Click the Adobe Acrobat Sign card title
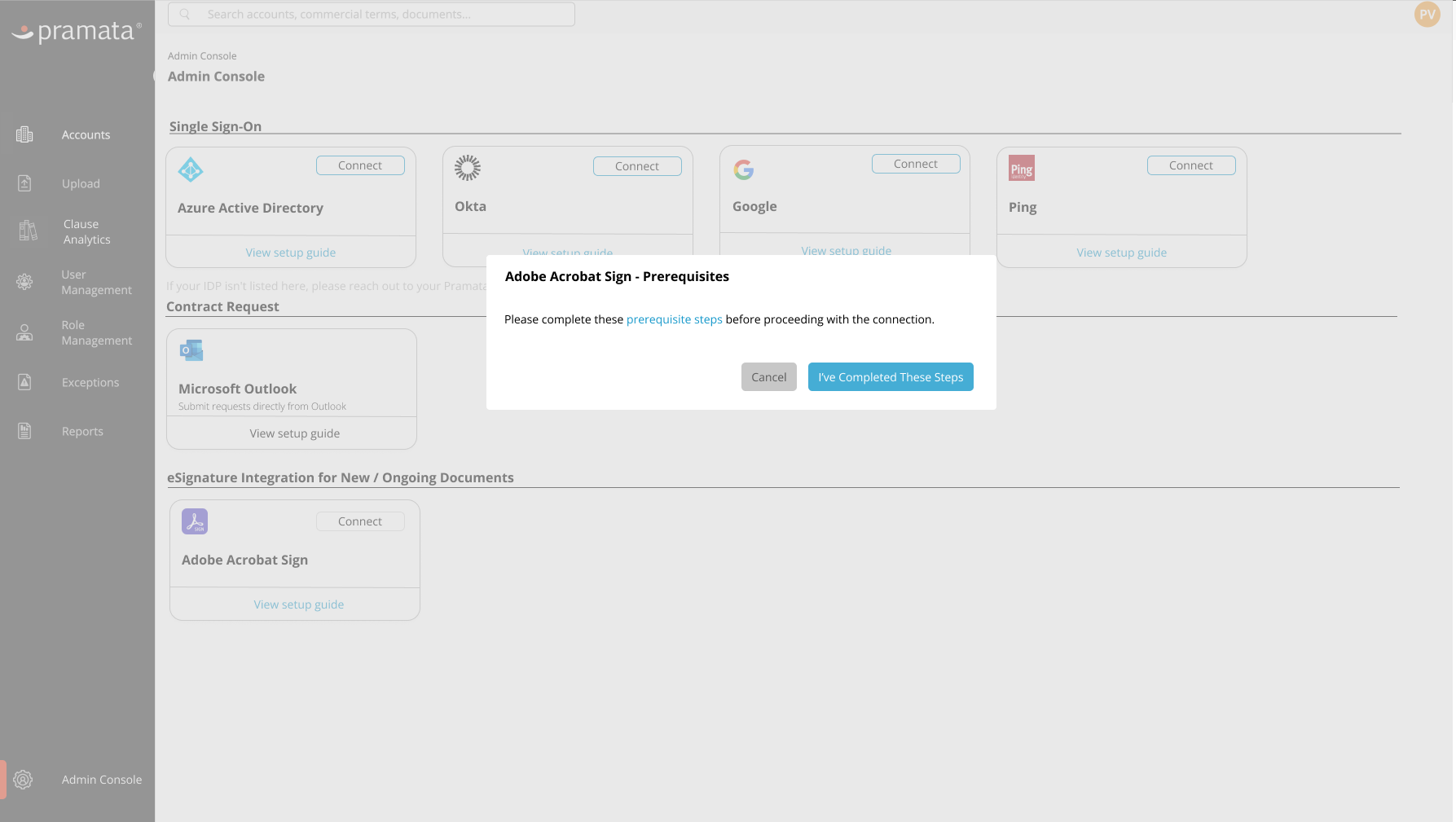 [244, 560]
